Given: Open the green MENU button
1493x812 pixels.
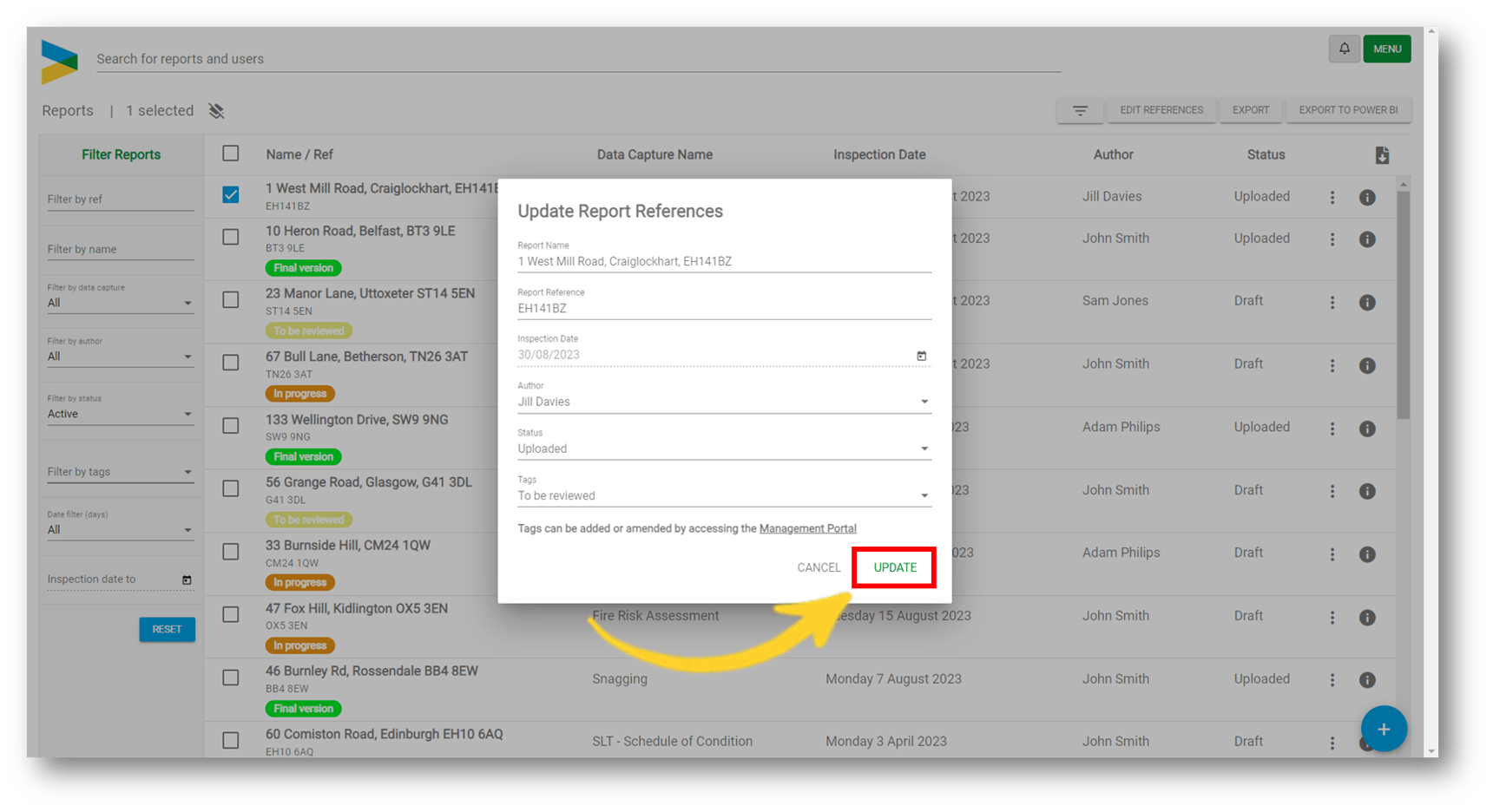Looking at the screenshot, I should 1386,49.
